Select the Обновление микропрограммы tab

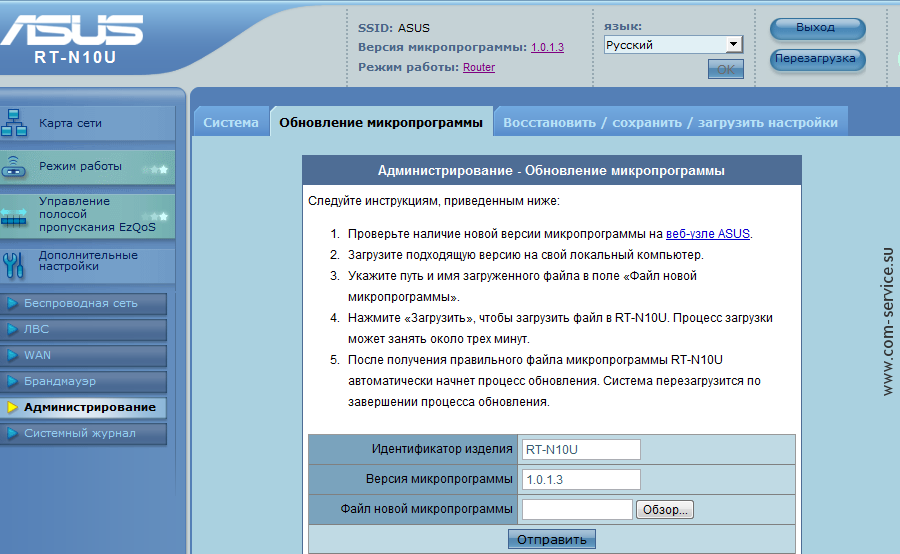coord(381,122)
